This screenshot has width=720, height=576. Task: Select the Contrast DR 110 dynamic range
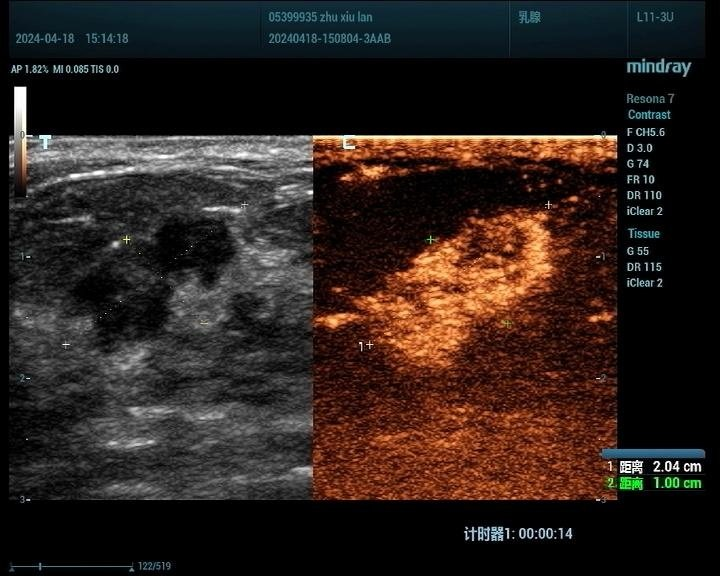(x=644, y=196)
